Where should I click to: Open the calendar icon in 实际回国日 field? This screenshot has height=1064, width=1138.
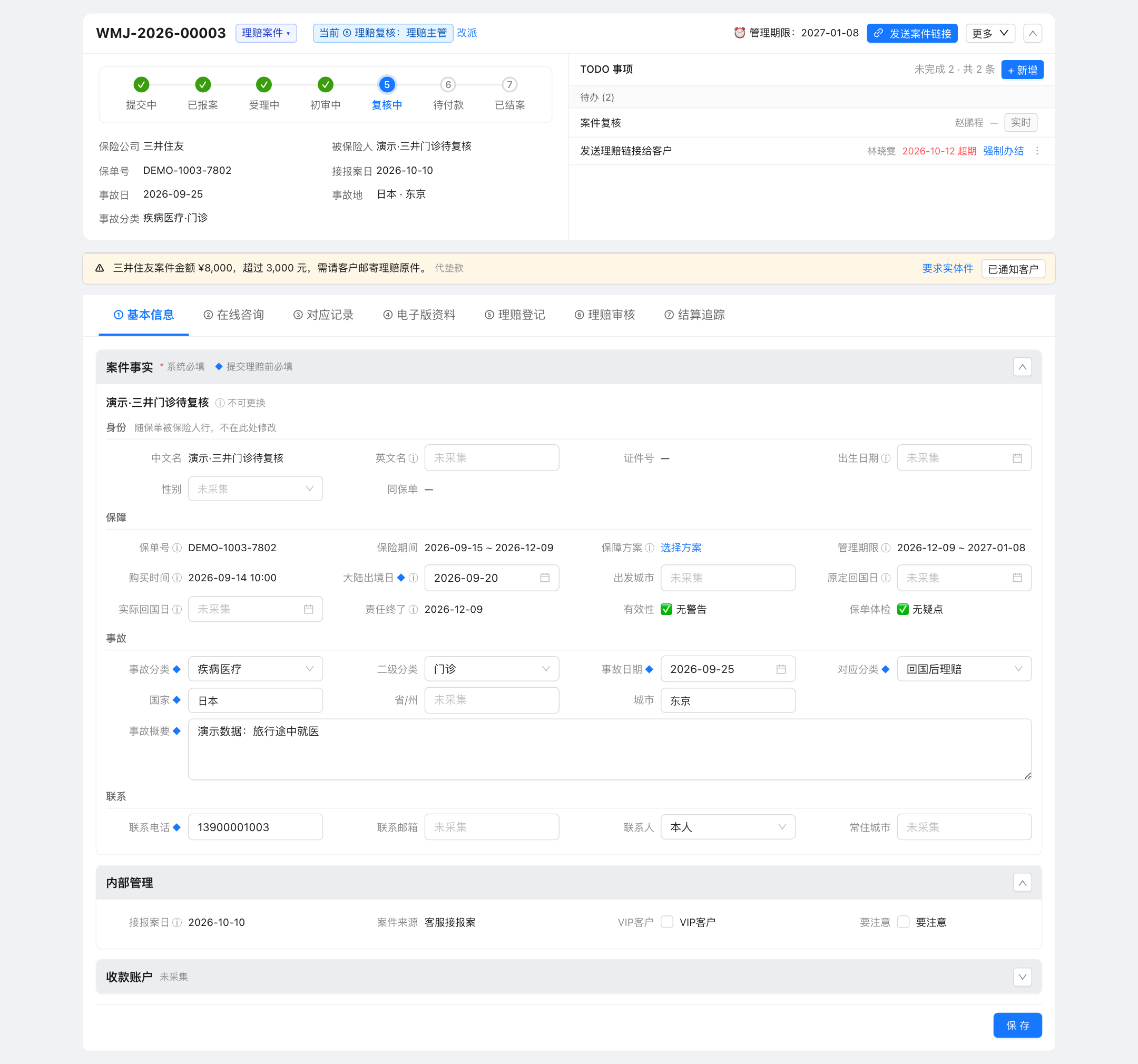tap(308, 609)
